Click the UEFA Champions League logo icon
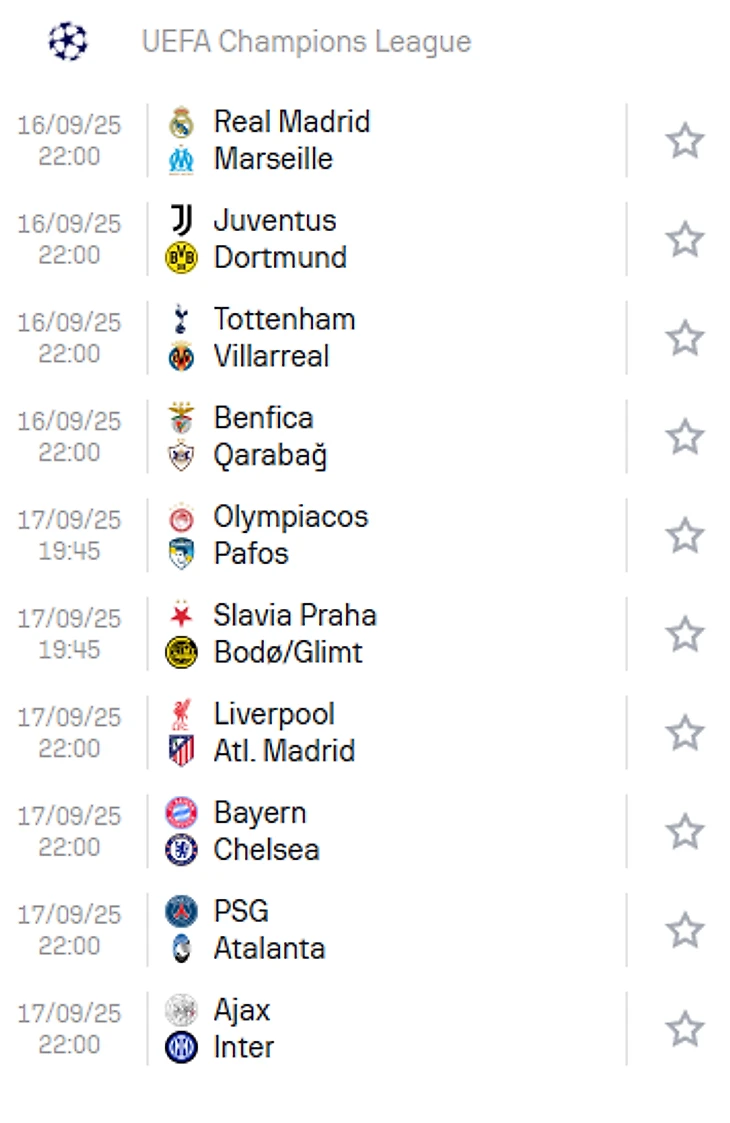 [68, 41]
